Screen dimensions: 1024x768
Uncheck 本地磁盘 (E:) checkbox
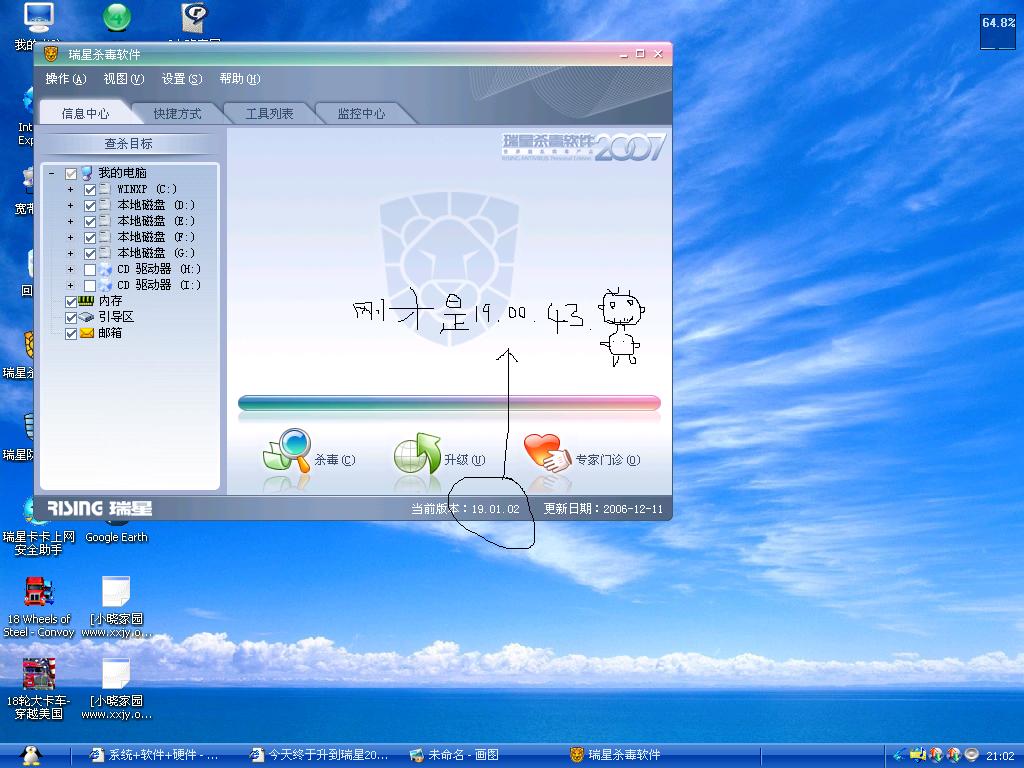click(90, 222)
